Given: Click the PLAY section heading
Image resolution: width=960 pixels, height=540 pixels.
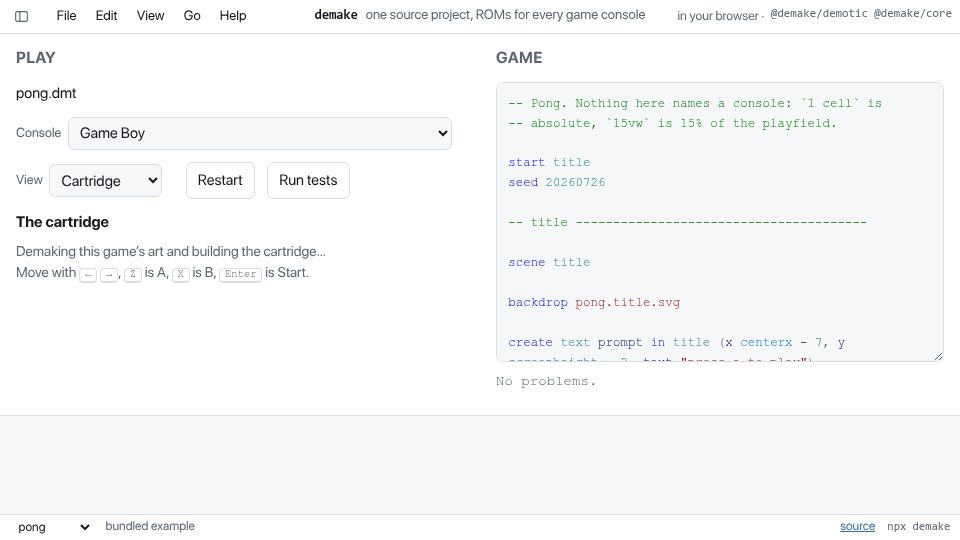Looking at the screenshot, I should click(36, 58).
